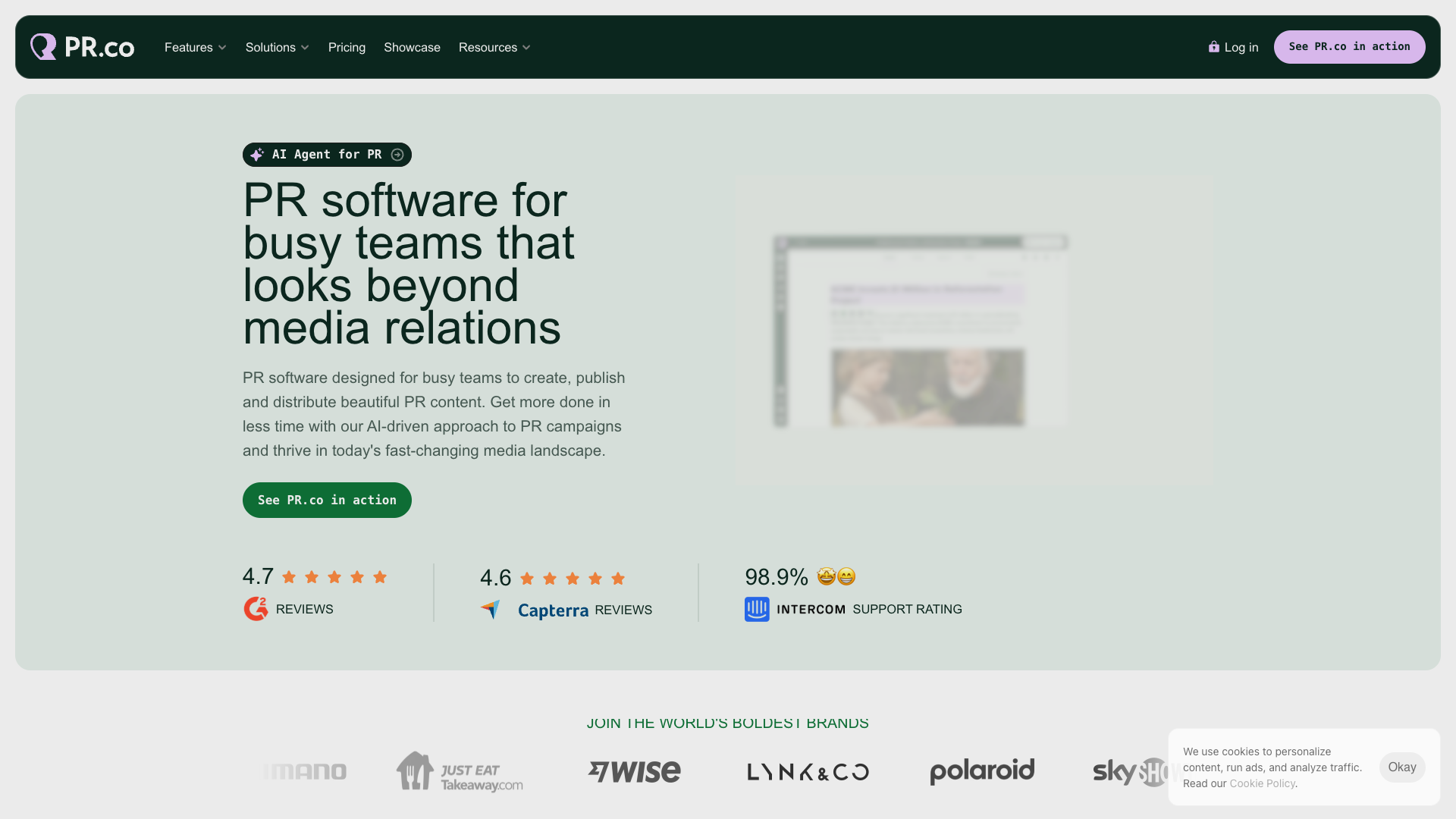
Task: Click the main headline about PR software
Action: [409, 264]
